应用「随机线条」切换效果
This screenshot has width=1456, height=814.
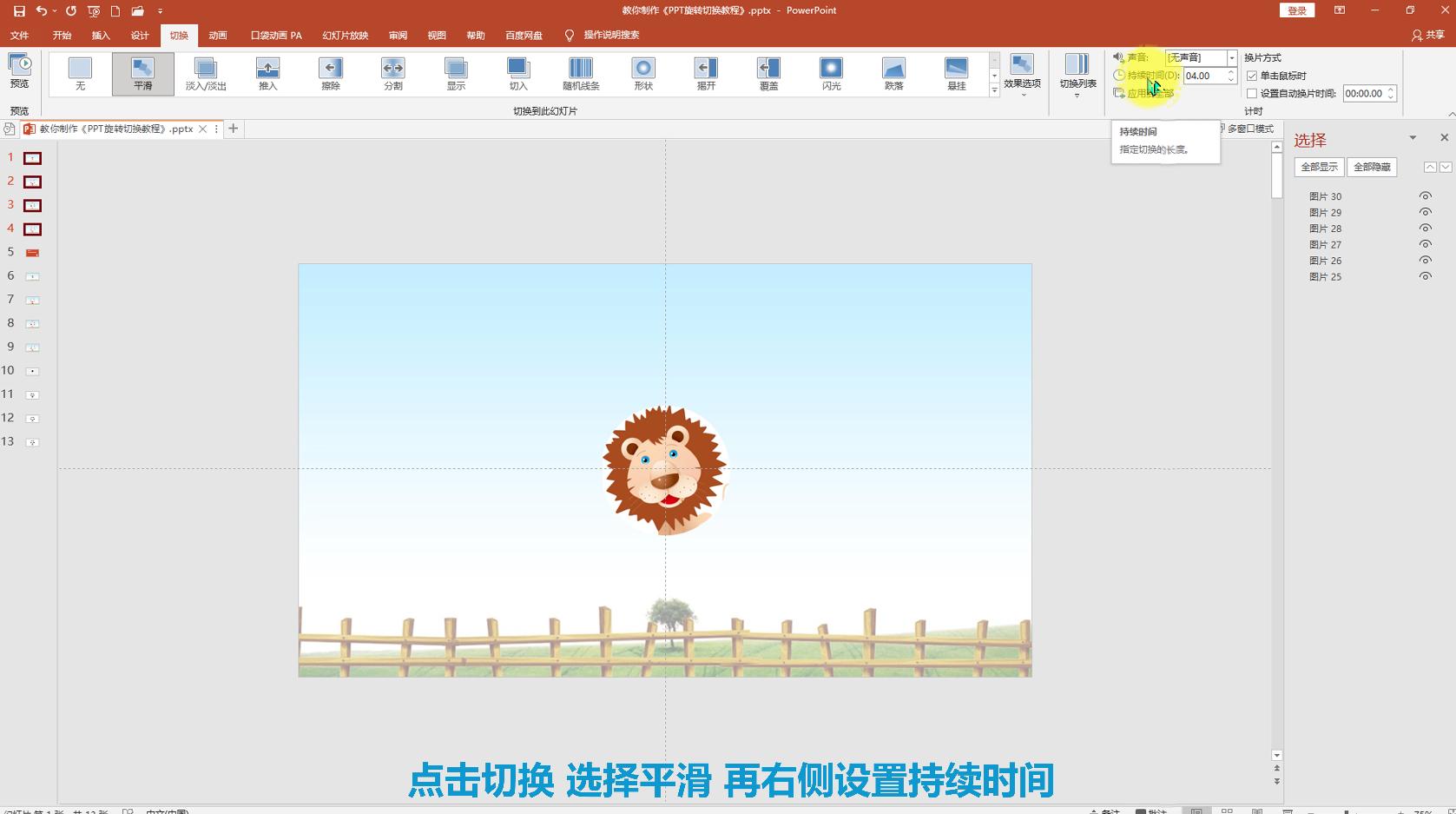[x=580, y=73]
